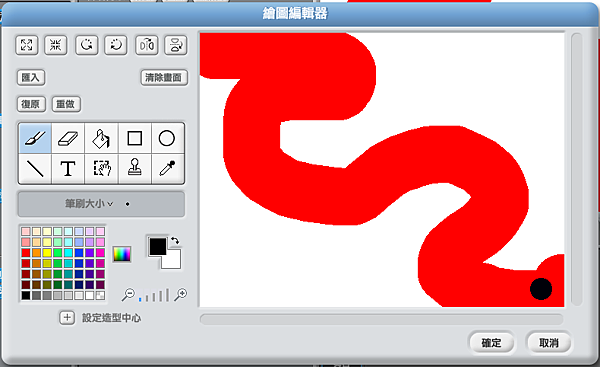
Task: Select the rectangle tool
Action: pos(134,138)
